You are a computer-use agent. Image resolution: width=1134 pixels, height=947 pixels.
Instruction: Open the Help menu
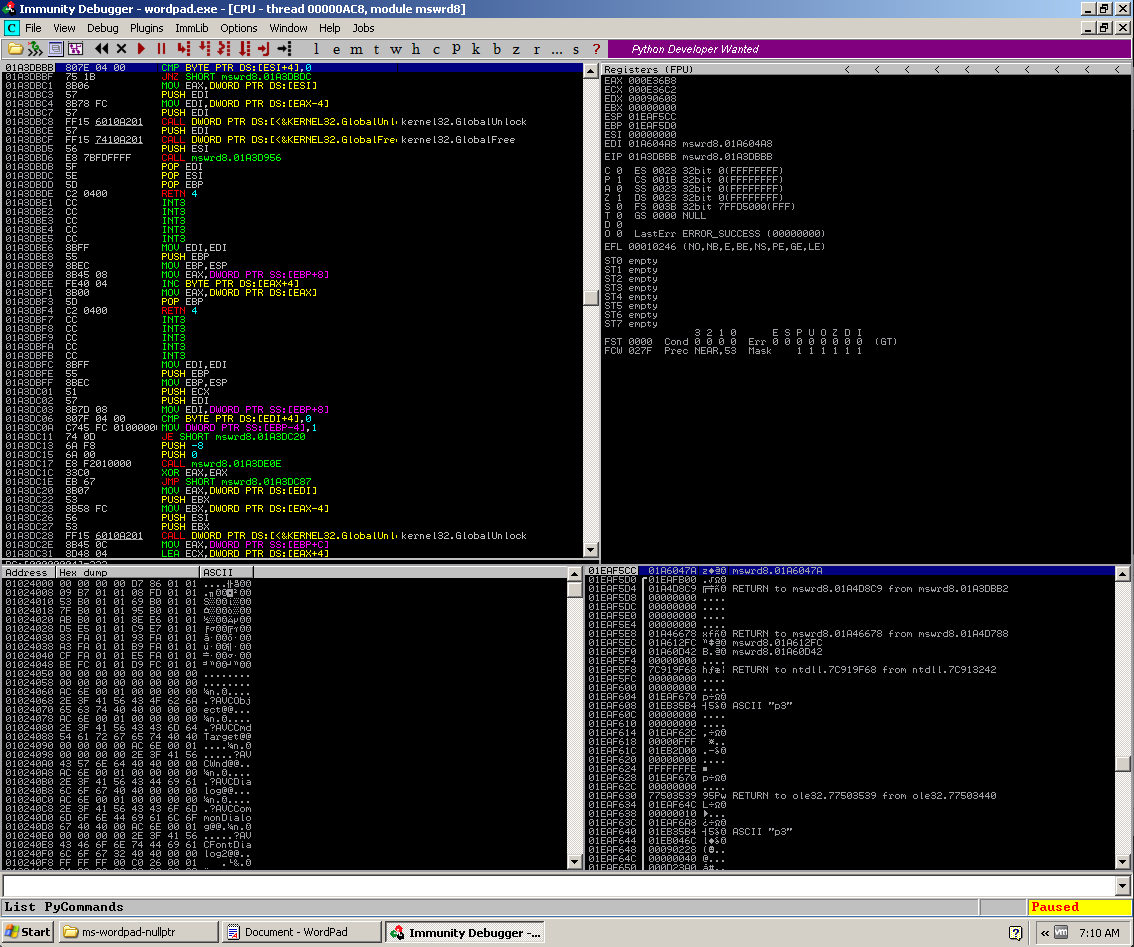pyautogui.click(x=330, y=28)
